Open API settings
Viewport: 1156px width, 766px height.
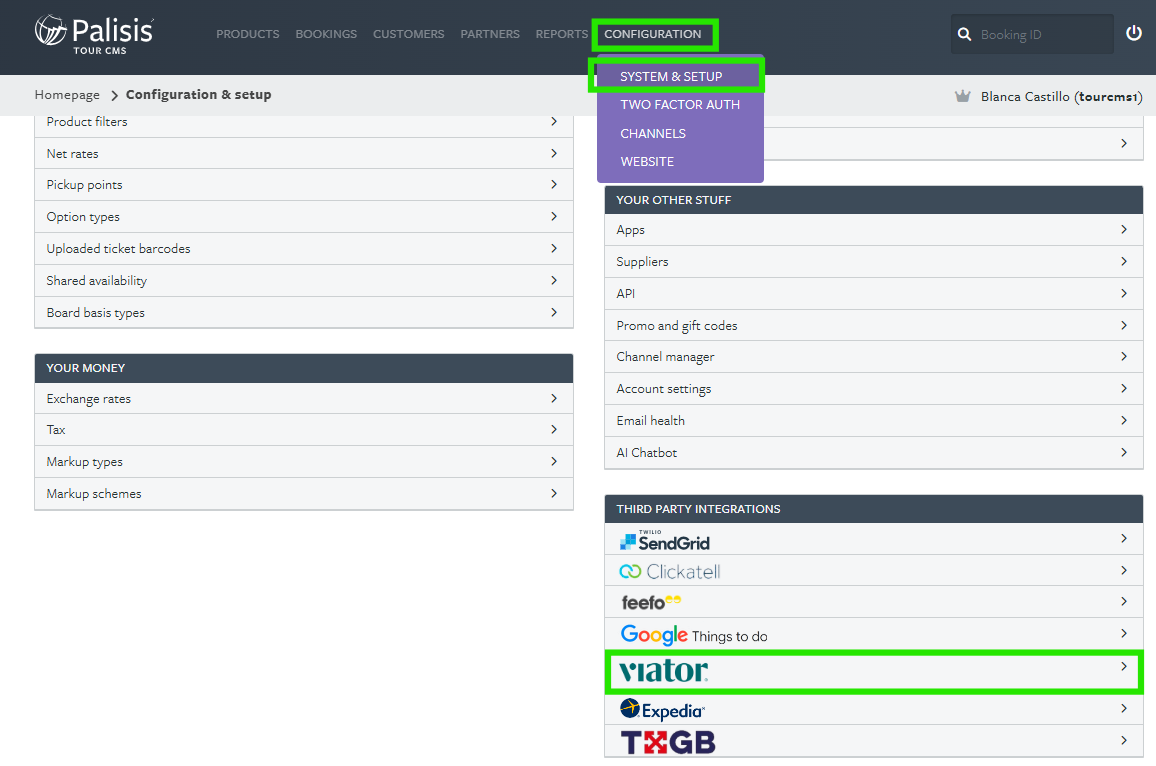(874, 293)
